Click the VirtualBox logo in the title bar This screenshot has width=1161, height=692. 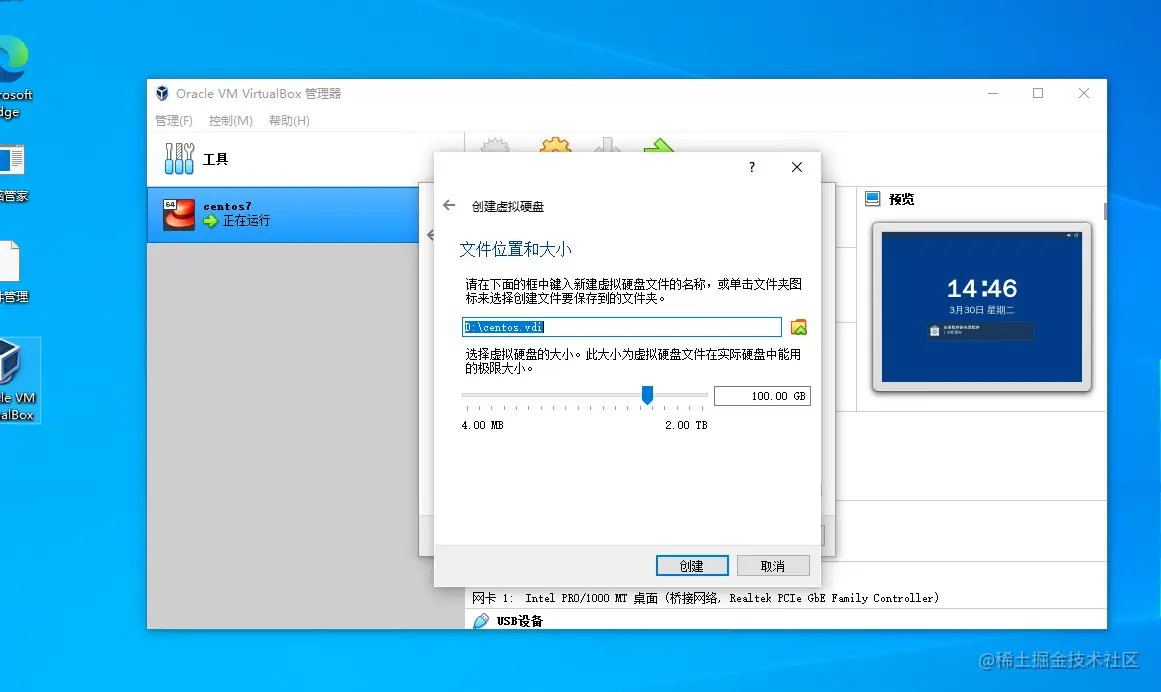(162, 93)
